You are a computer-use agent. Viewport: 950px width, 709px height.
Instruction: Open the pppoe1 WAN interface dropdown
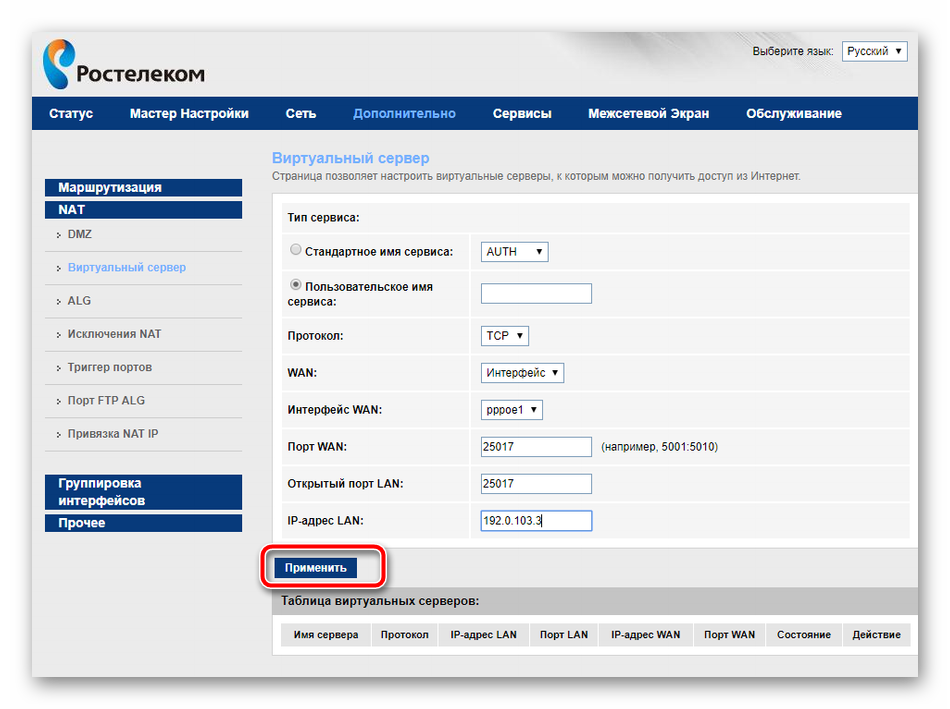pos(511,409)
